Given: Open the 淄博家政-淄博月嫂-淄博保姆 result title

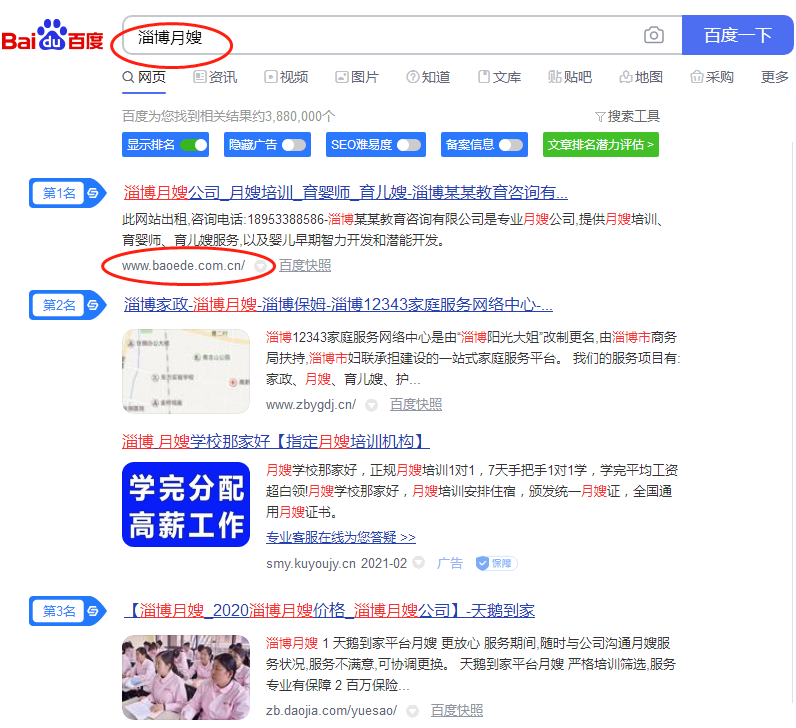Looking at the screenshot, I should 338,305.
